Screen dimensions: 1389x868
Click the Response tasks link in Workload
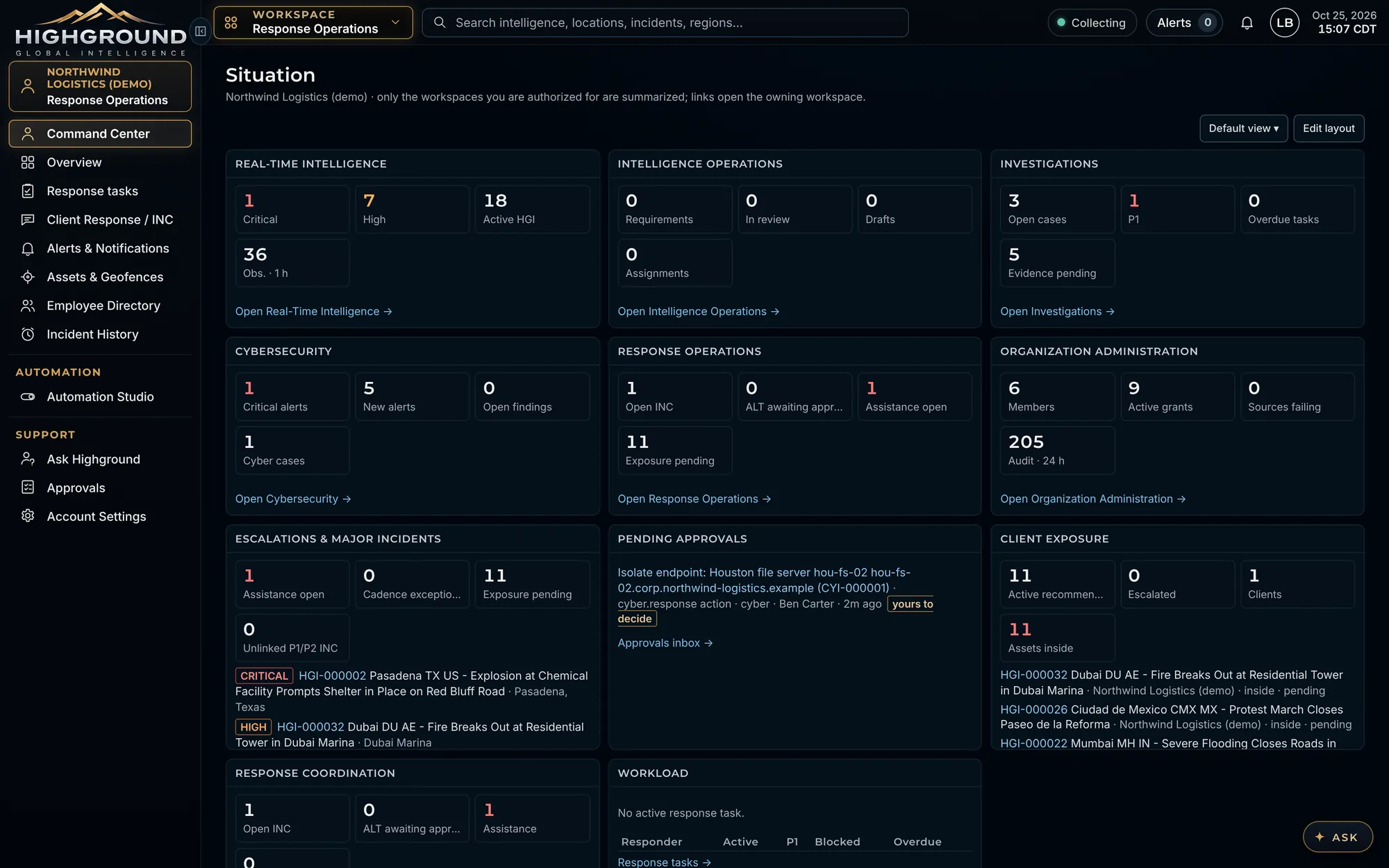(x=664, y=862)
